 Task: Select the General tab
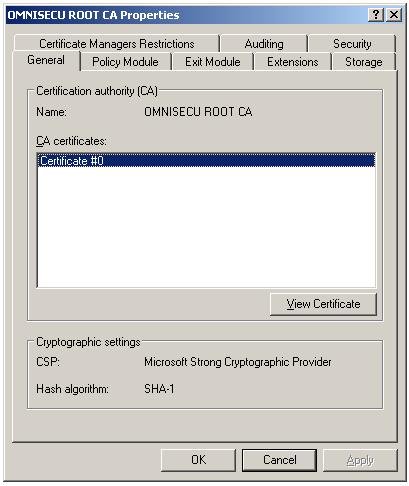click(x=46, y=60)
